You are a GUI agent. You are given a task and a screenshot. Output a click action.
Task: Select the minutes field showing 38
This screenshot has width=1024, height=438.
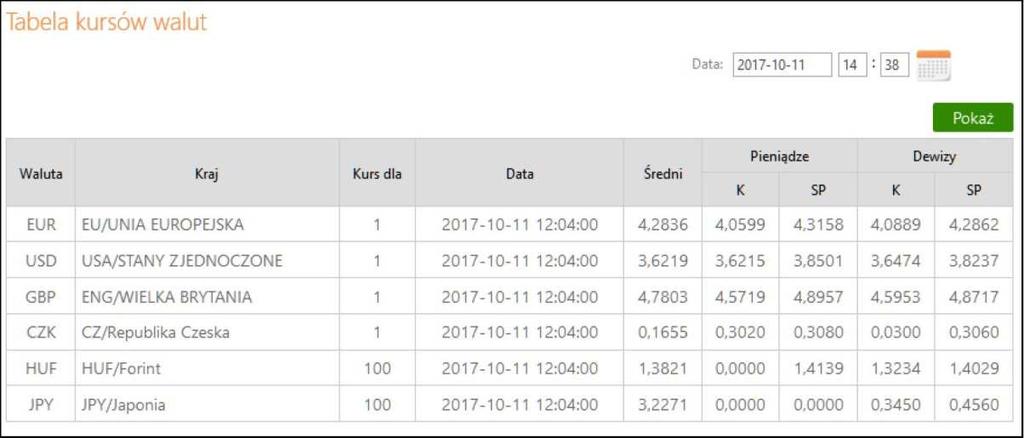(x=894, y=65)
